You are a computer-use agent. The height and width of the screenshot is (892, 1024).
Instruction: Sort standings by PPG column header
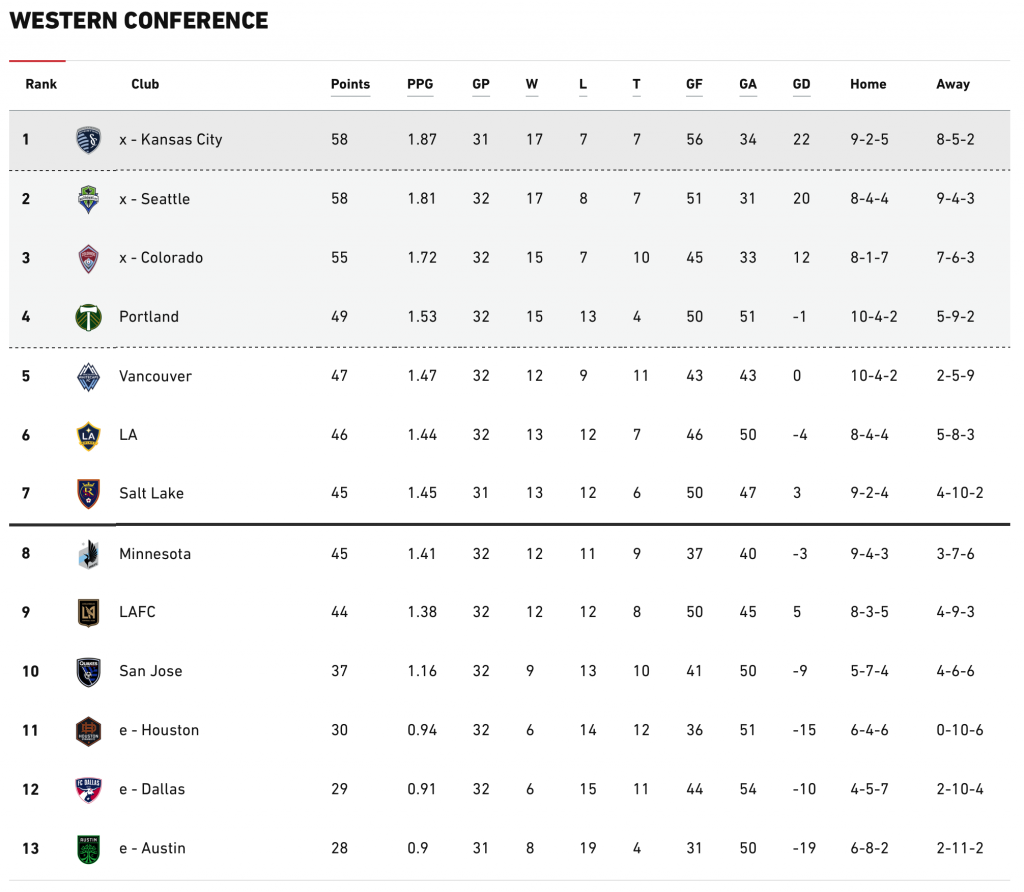click(420, 85)
